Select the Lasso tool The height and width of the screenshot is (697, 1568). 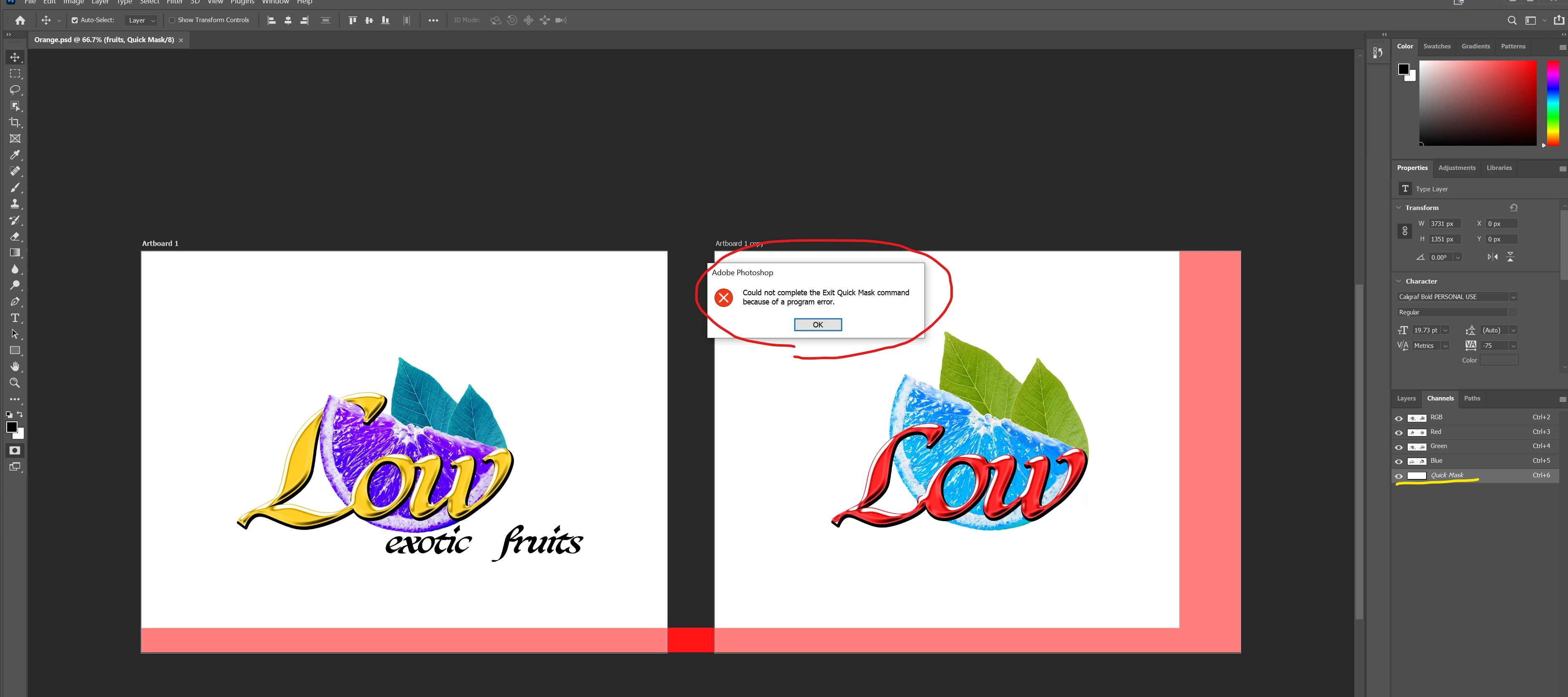(x=15, y=89)
